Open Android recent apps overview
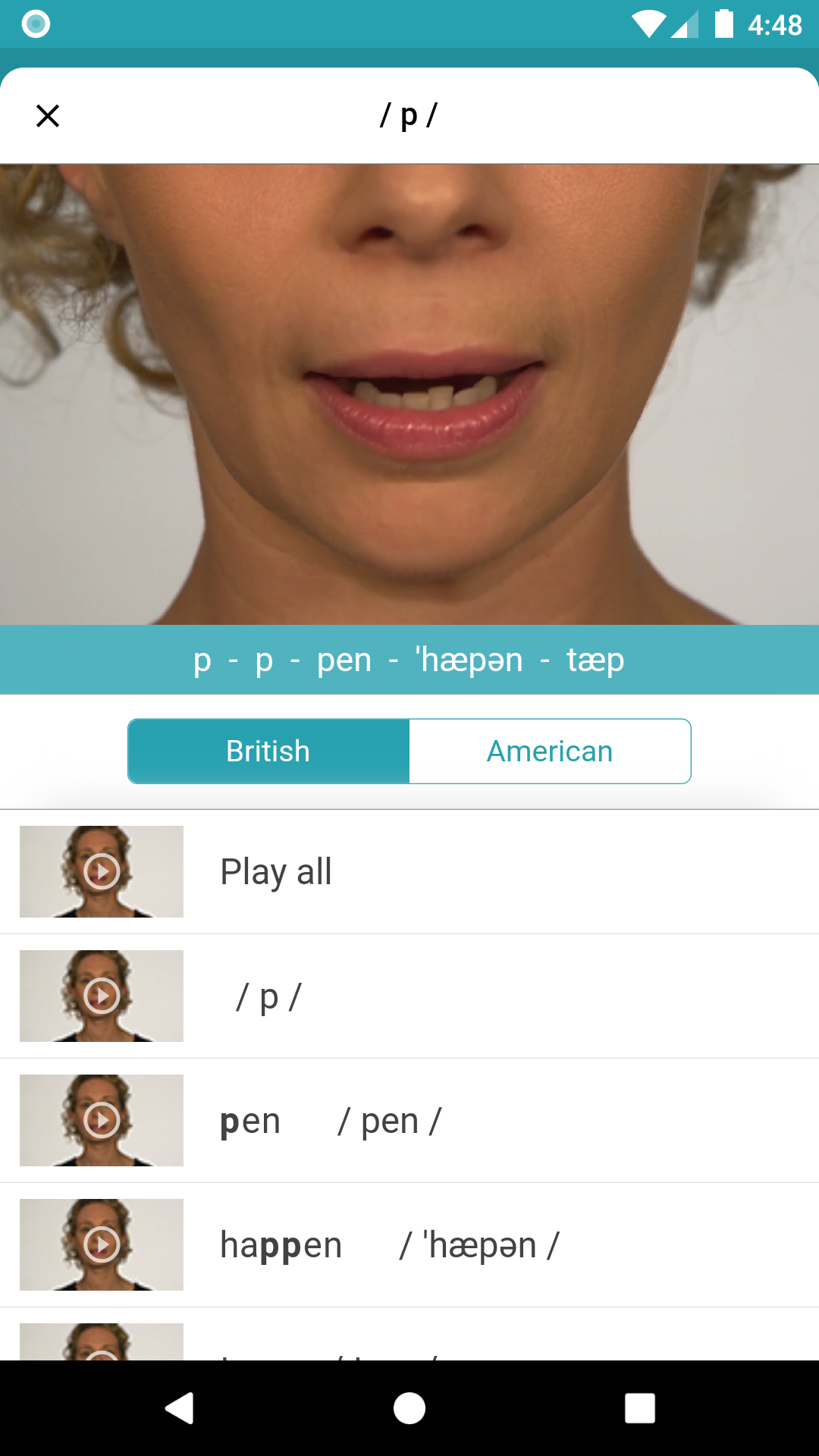The width and height of the screenshot is (819, 1456). click(x=640, y=1408)
